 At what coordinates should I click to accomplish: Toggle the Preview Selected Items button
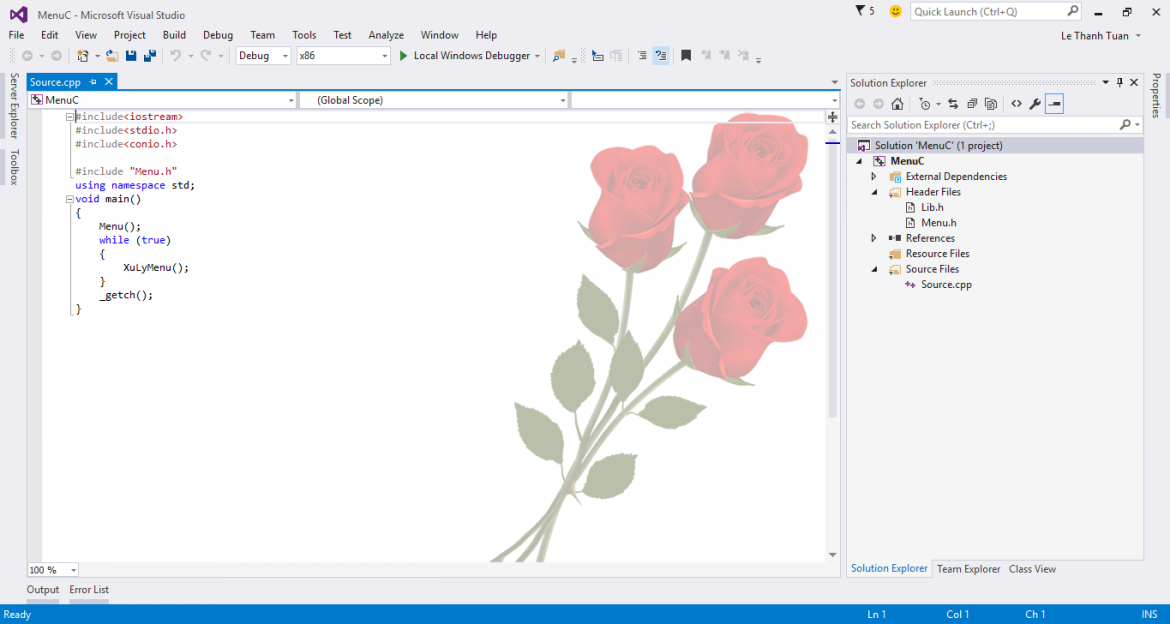(1054, 104)
